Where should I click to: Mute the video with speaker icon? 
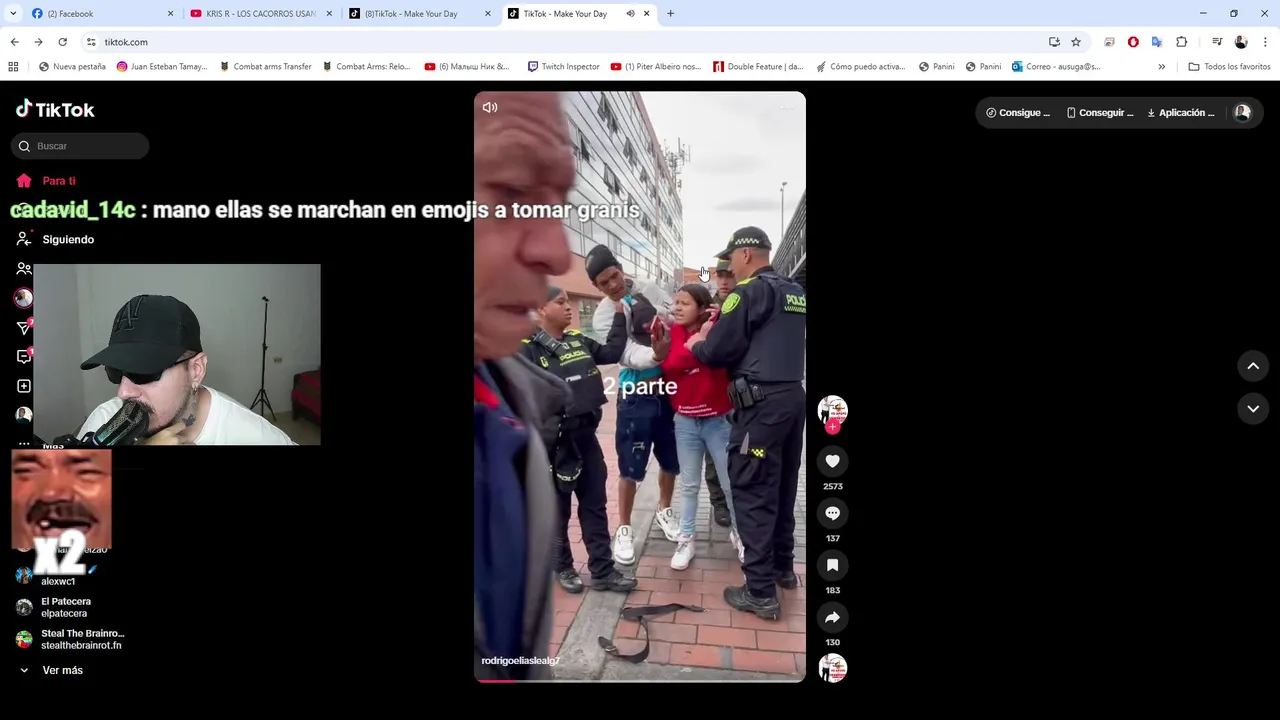point(490,107)
